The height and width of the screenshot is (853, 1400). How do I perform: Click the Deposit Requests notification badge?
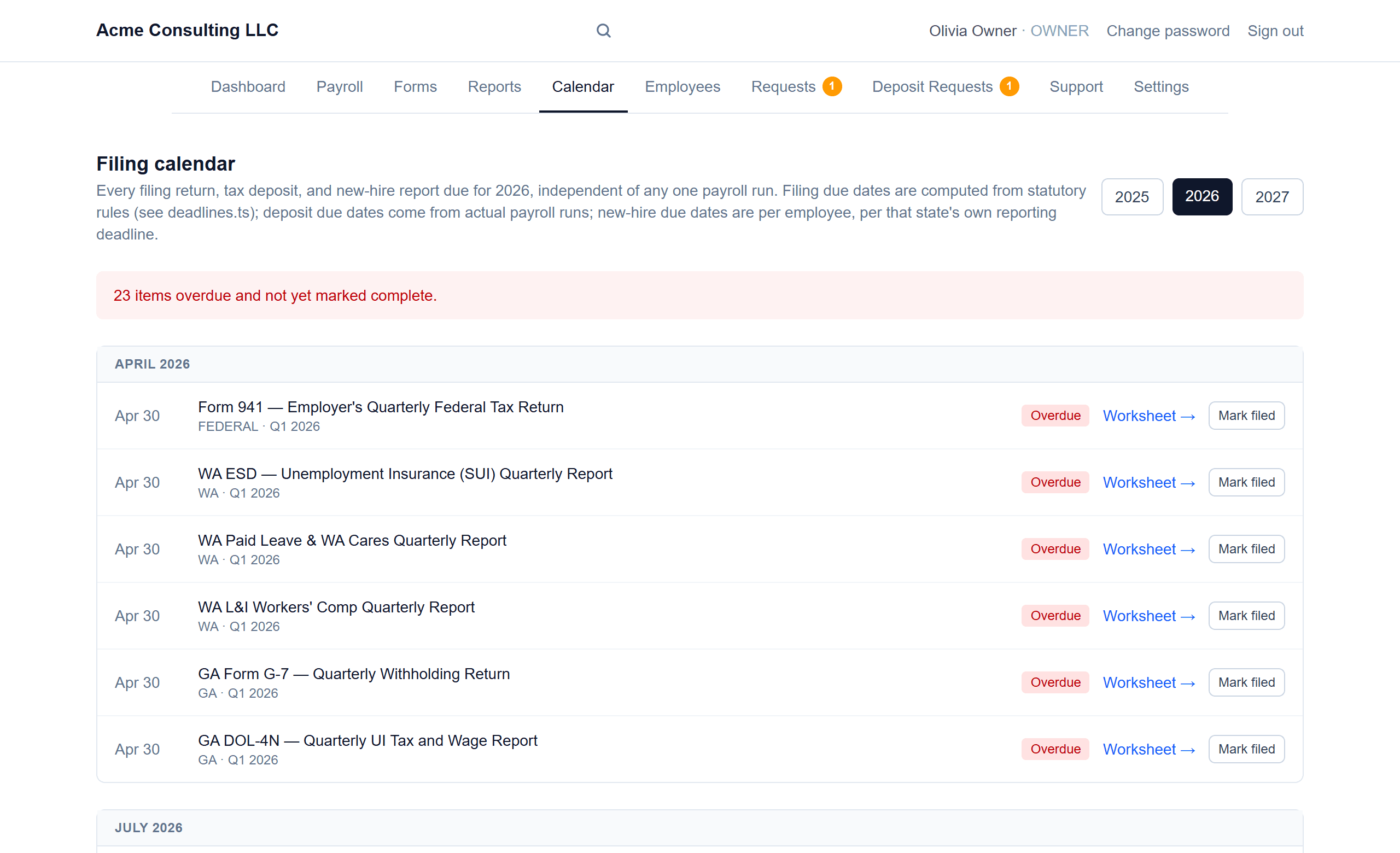[x=1010, y=86]
